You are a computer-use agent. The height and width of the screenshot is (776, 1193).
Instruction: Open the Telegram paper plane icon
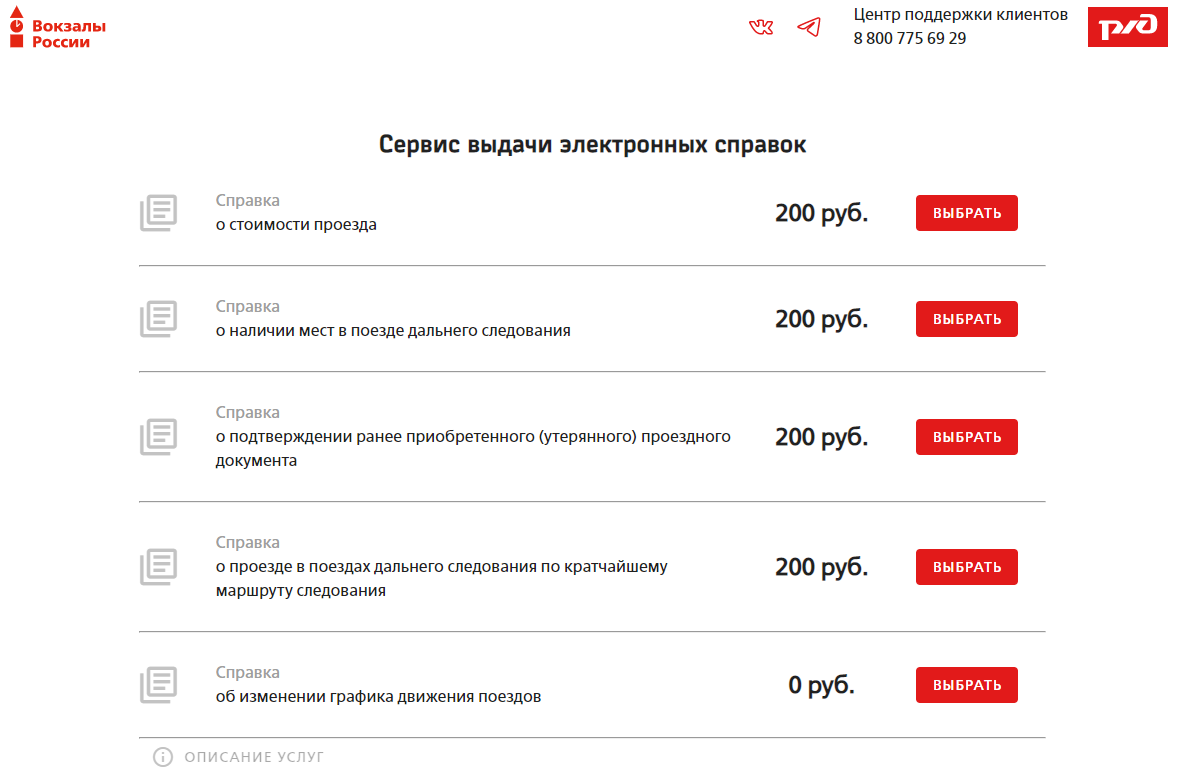pyautogui.click(x=809, y=27)
